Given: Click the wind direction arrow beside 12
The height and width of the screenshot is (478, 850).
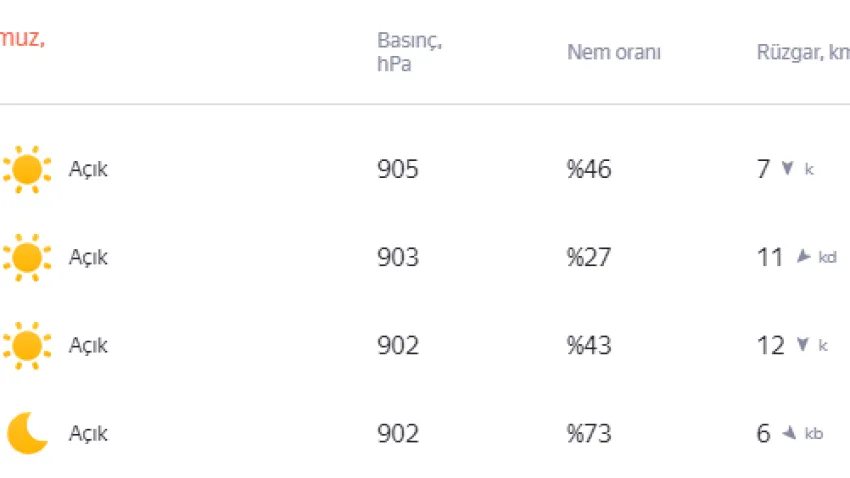Looking at the screenshot, I should 802,345.
